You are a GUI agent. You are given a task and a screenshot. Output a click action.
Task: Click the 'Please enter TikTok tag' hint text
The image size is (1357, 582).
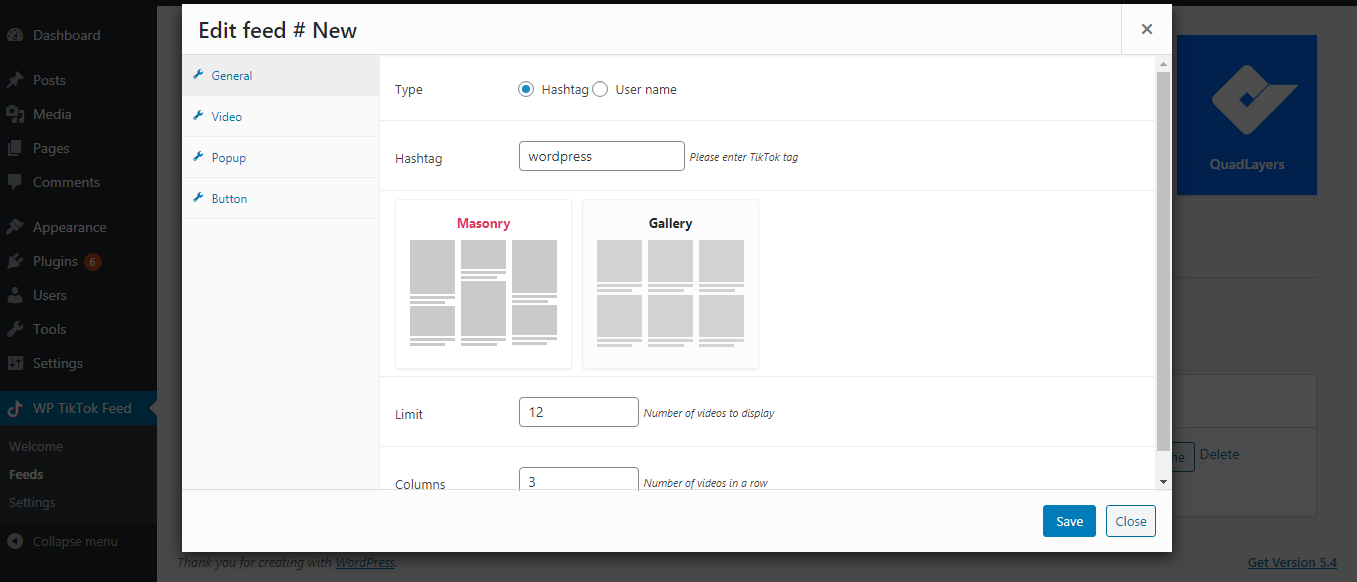coord(744,157)
